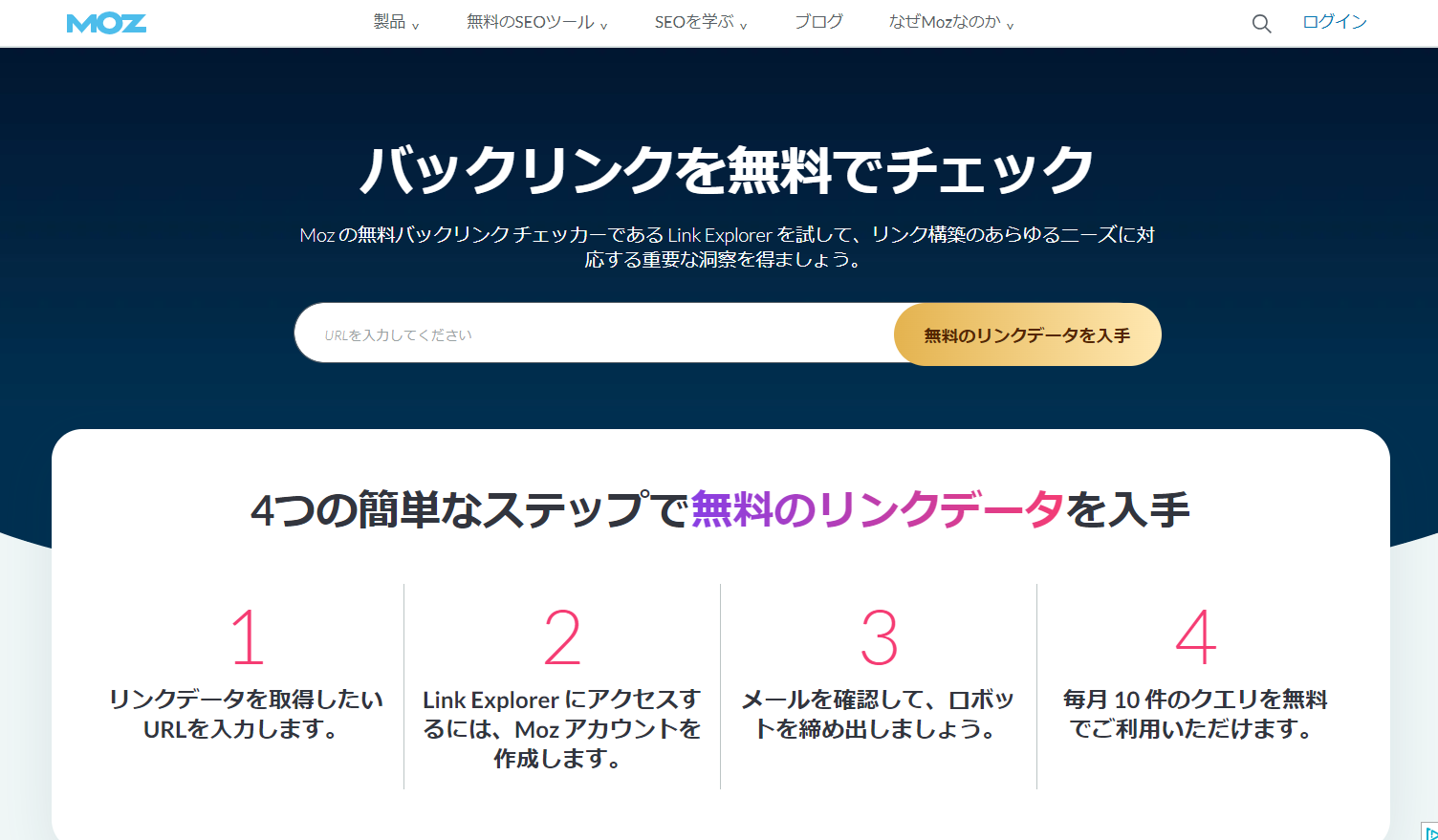1438x840 pixels.
Task: Click the ログイン link
Action: [x=1335, y=22]
